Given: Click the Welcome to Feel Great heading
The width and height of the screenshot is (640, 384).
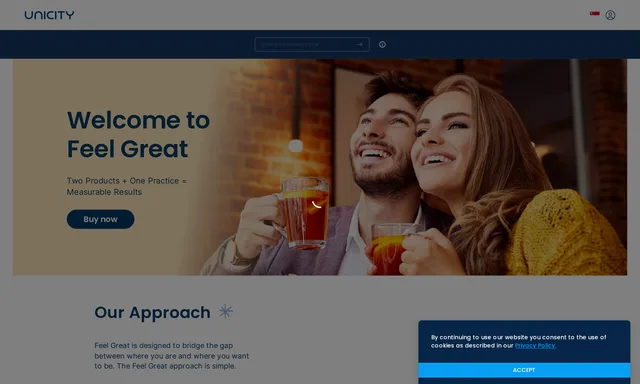Looking at the screenshot, I should coord(138,134).
